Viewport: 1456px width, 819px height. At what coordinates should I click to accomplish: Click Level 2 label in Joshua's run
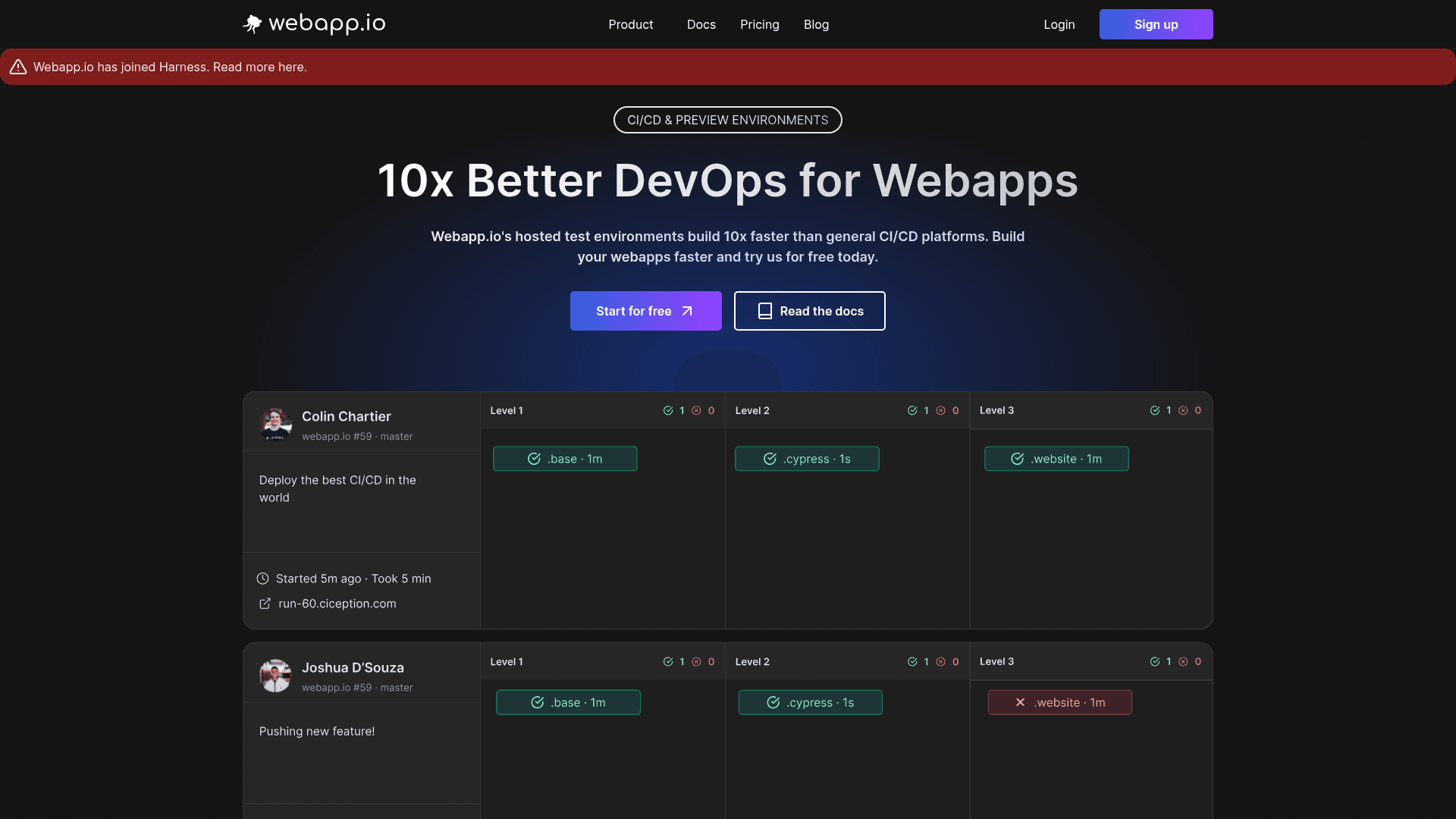point(752,661)
